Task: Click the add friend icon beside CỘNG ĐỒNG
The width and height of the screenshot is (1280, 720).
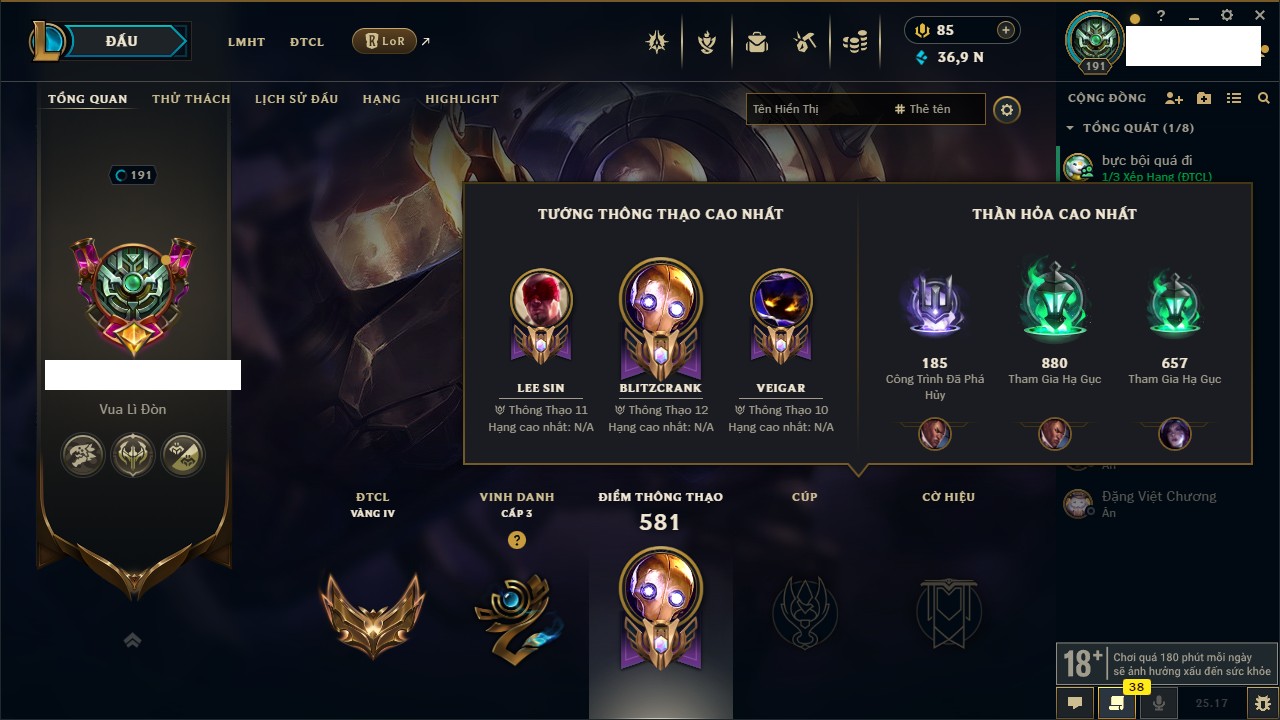Action: 1174,98
